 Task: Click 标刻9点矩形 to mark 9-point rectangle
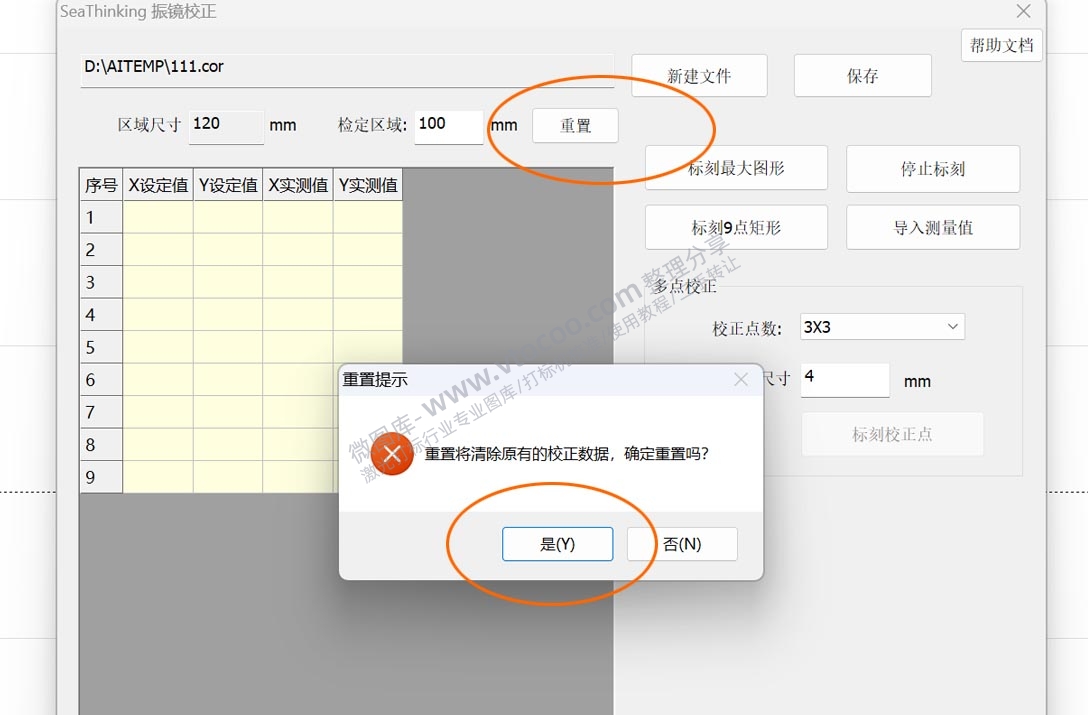click(x=736, y=227)
